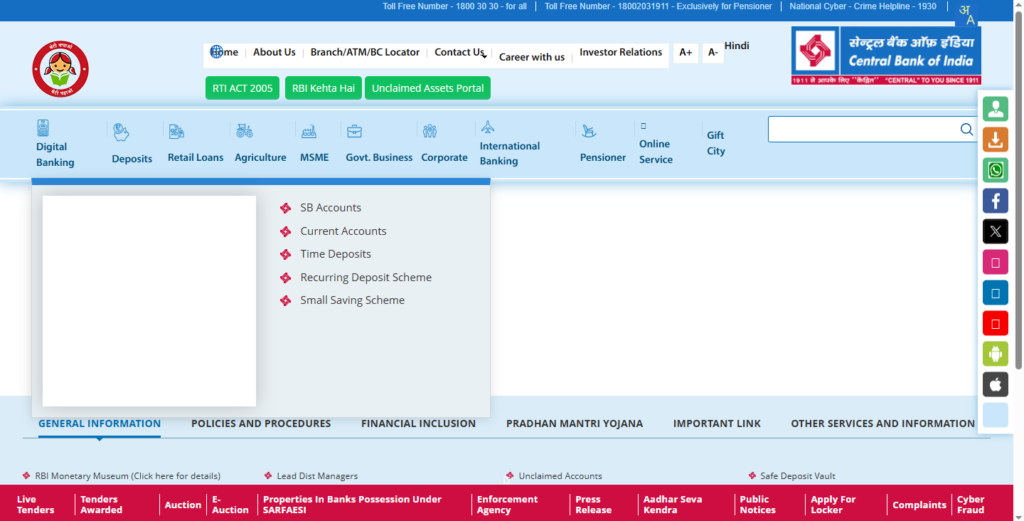The width and height of the screenshot is (1024, 521).
Task: Open the Contact Us dropdown arrow
Action: pyautogui.click(x=484, y=57)
